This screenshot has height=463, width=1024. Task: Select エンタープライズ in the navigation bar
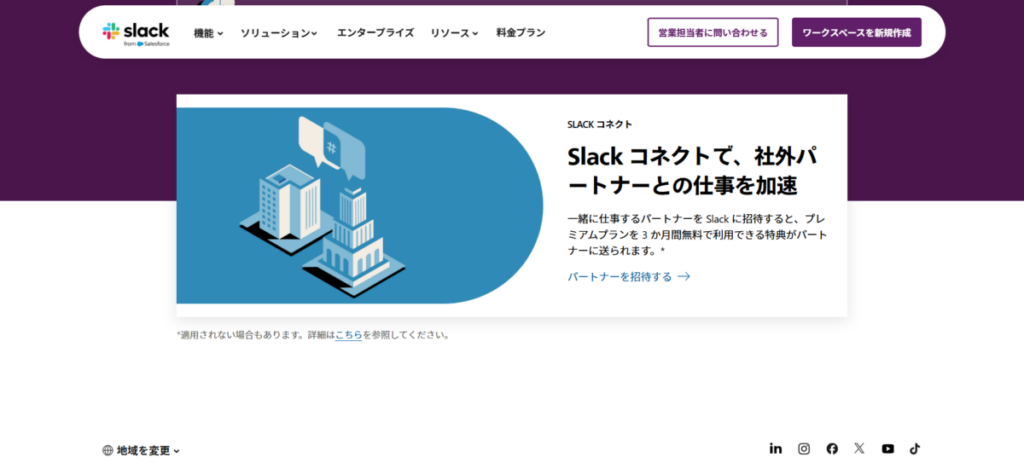coord(375,33)
